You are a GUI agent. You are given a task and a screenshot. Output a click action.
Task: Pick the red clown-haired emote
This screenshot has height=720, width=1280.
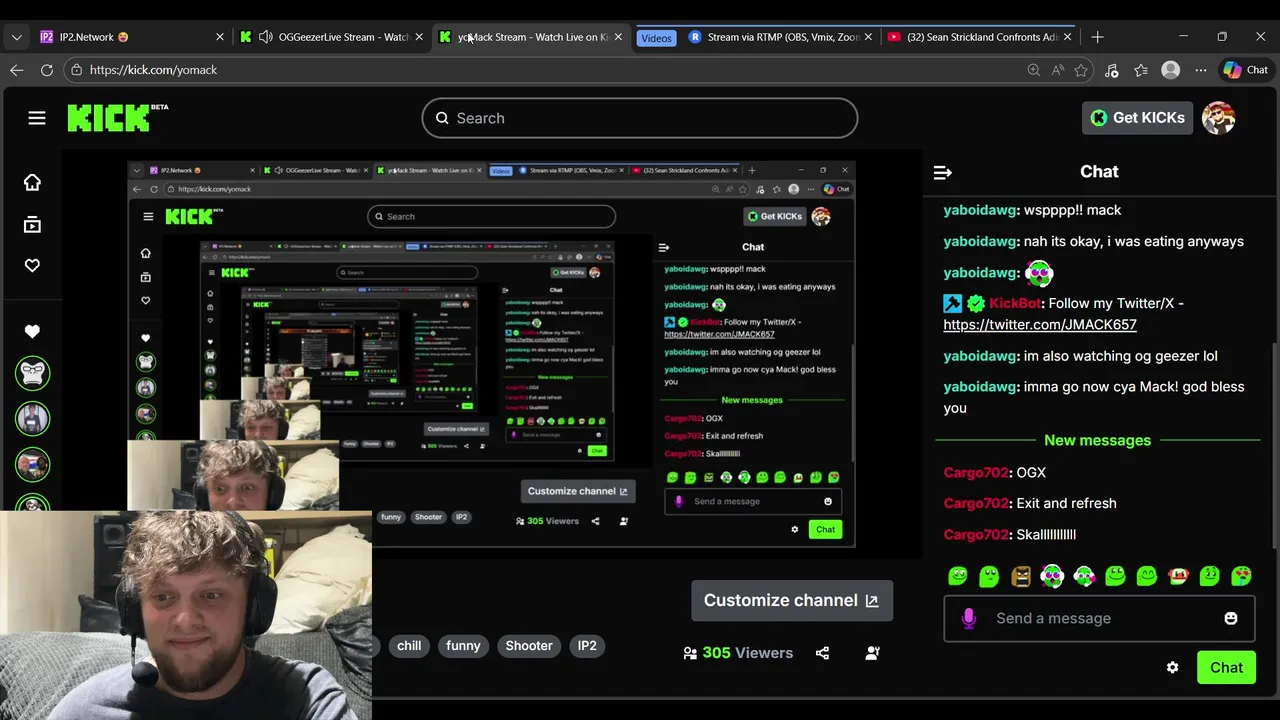pyautogui.click(x=1178, y=576)
